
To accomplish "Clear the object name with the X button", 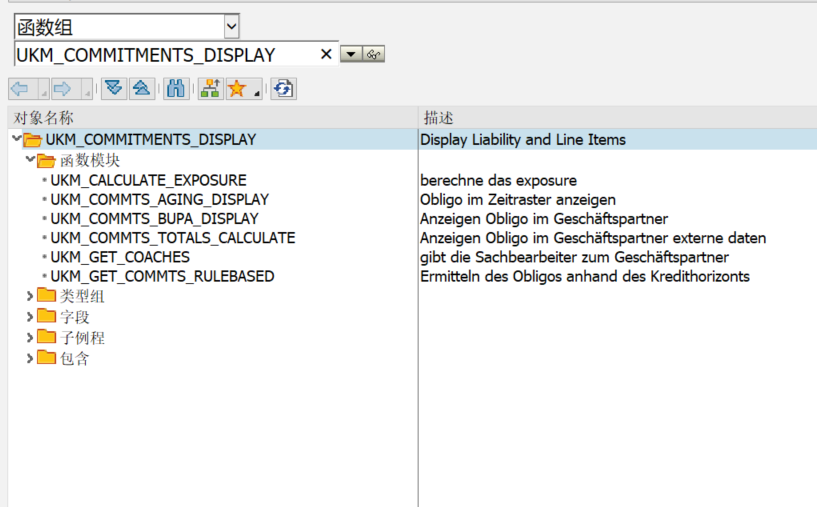I will pyautogui.click(x=326, y=54).
